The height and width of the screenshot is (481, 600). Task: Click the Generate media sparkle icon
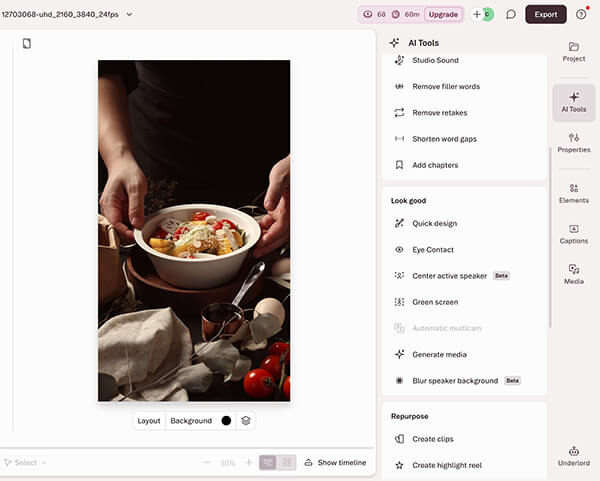399,354
